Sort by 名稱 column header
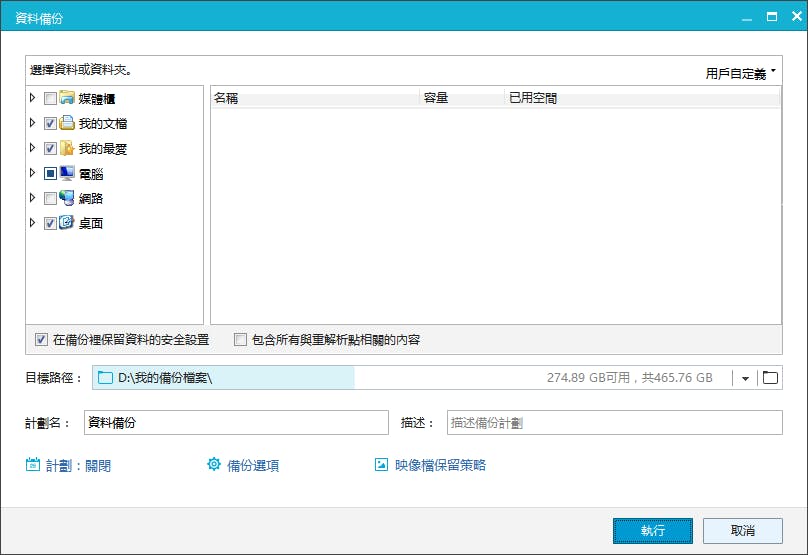 pos(315,98)
